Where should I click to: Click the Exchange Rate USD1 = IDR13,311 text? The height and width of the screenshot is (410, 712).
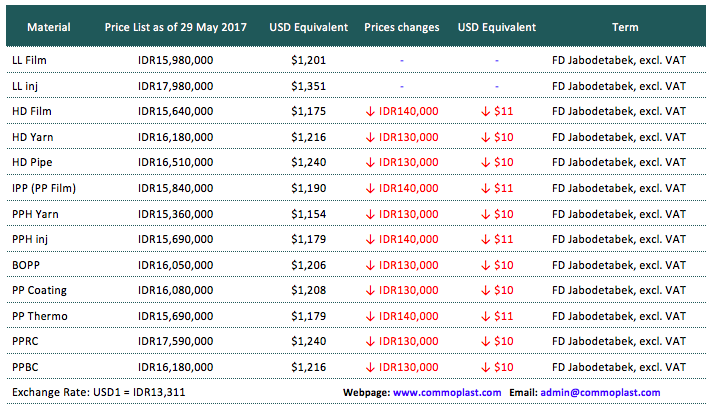98,393
